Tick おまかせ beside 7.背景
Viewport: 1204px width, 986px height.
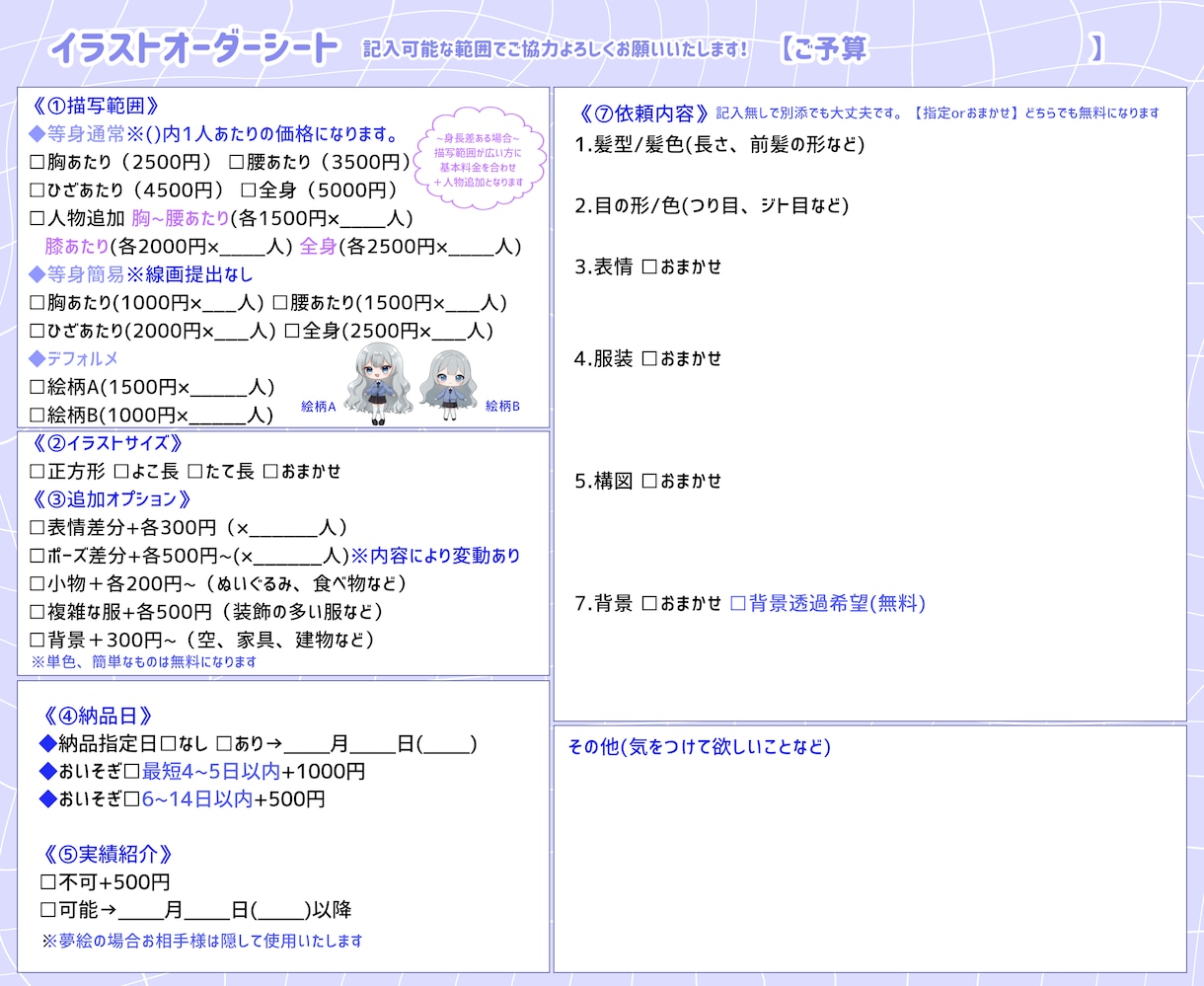pyautogui.click(x=649, y=603)
